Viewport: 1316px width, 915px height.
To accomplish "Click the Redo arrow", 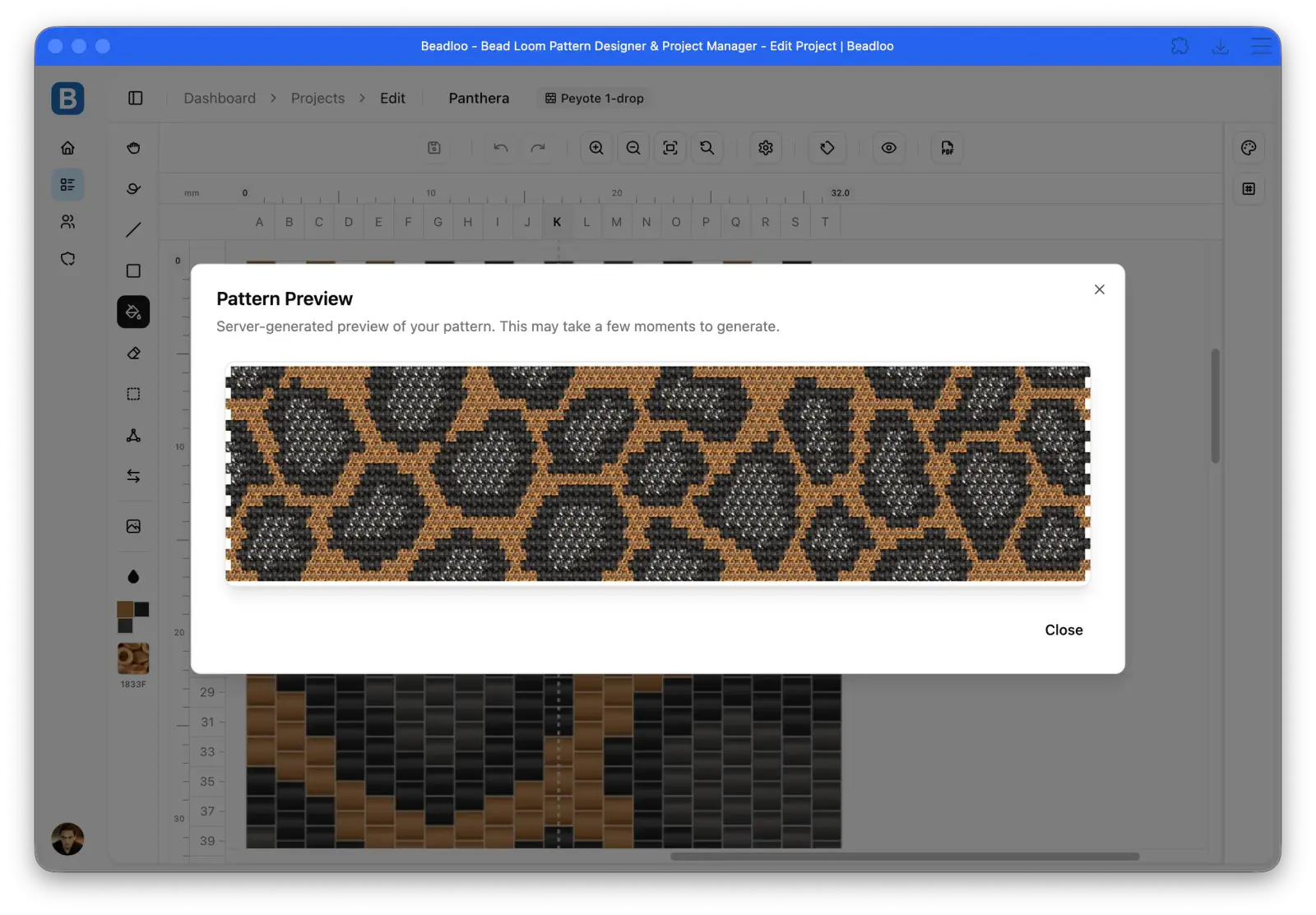I will [538, 148].
